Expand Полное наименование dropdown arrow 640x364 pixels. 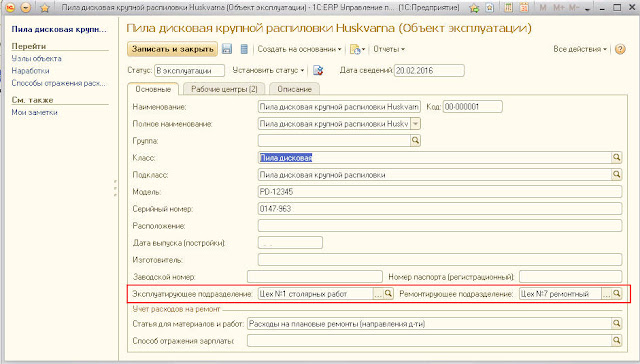(x=416, y=124)
